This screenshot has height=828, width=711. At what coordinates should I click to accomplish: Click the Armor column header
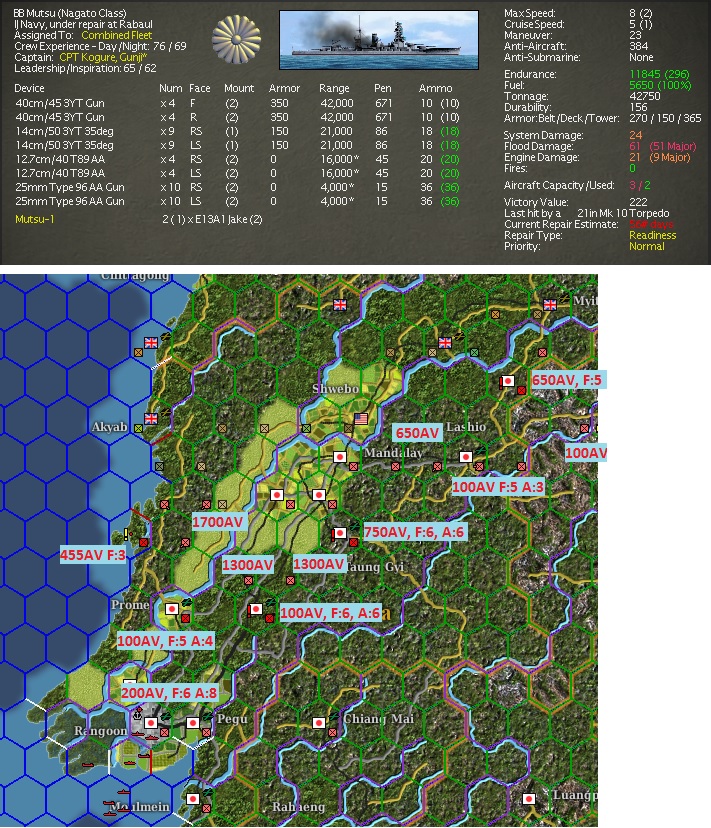click(x=284, y=88)
